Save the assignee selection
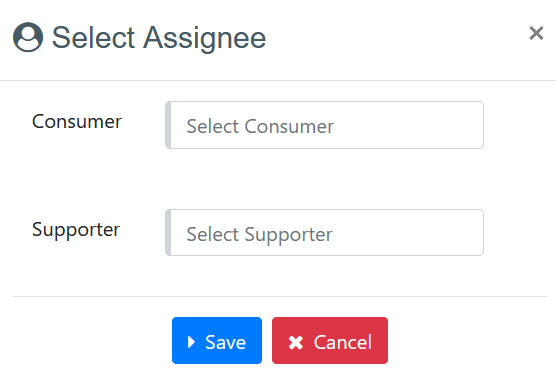 coord(217,340)
